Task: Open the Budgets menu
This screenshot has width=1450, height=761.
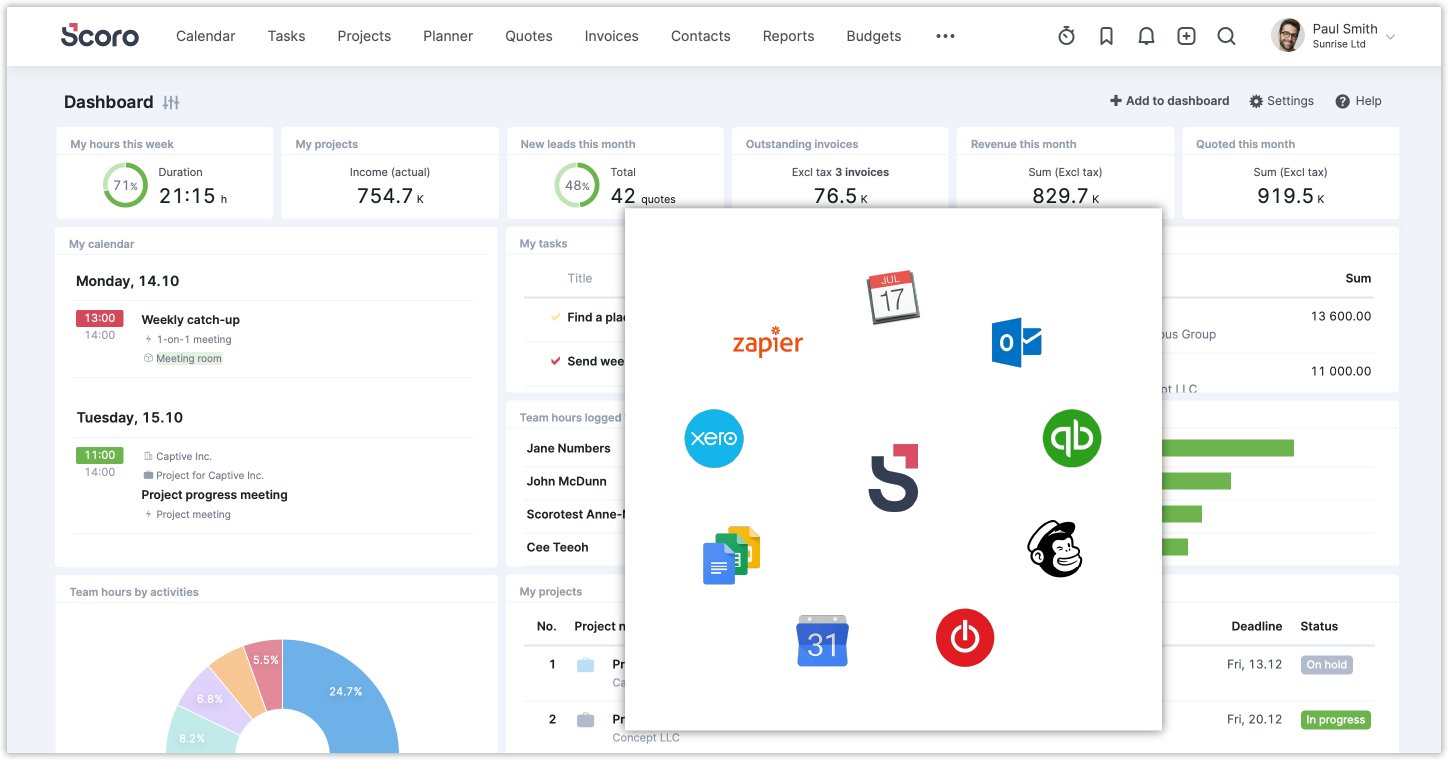Action: pos(874,36)
